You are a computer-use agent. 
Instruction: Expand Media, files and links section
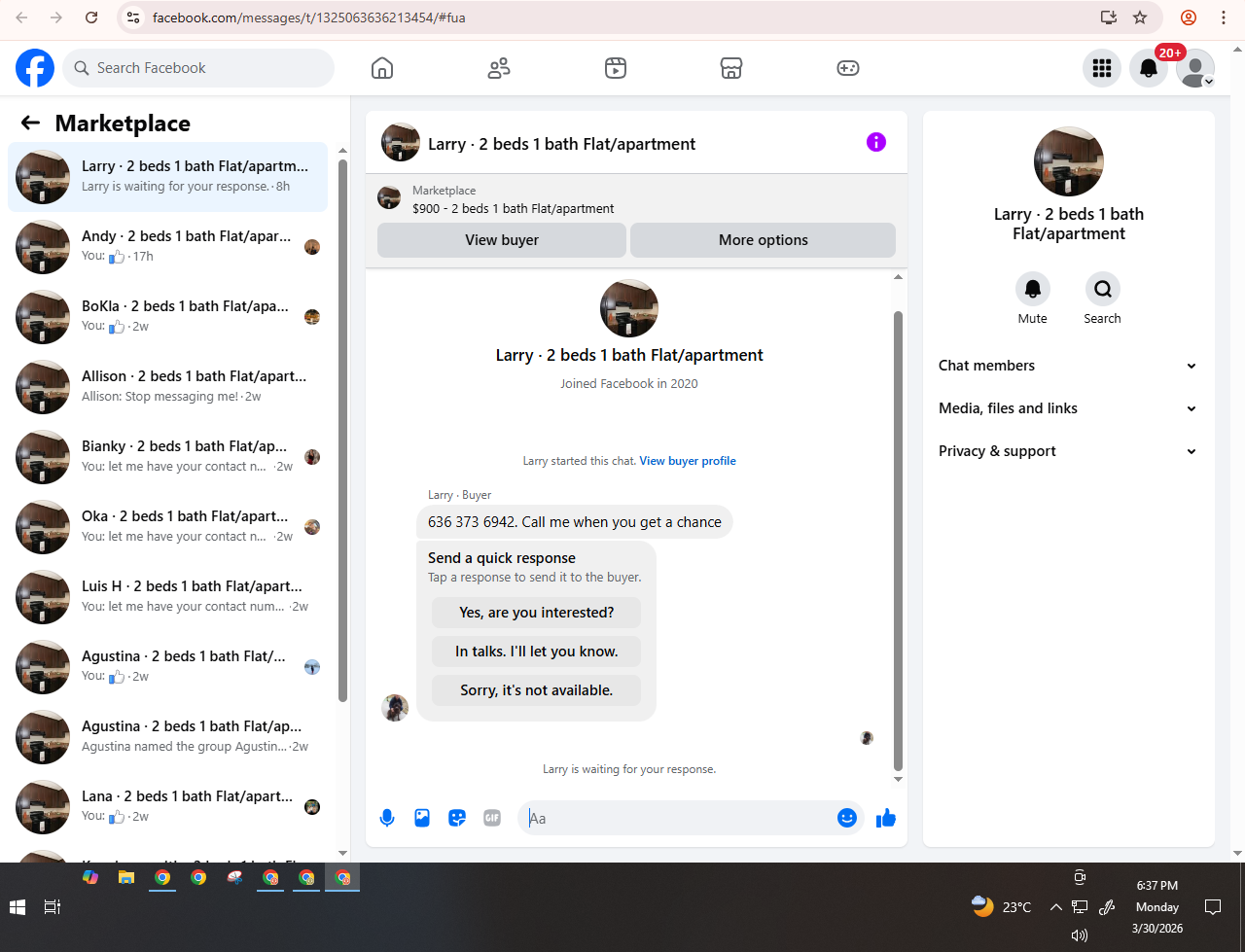(x=1068, y=408)
